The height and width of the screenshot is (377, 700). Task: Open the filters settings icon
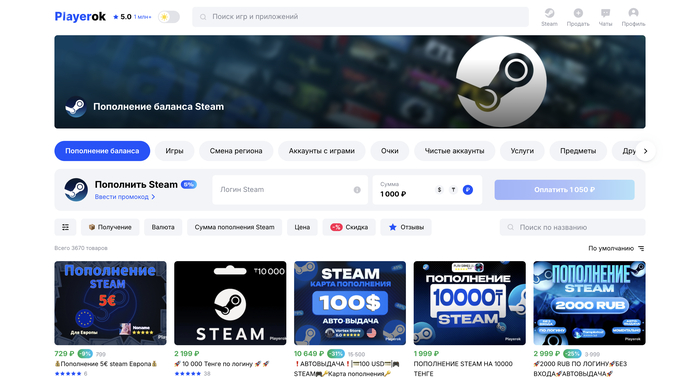coord(65,227)
